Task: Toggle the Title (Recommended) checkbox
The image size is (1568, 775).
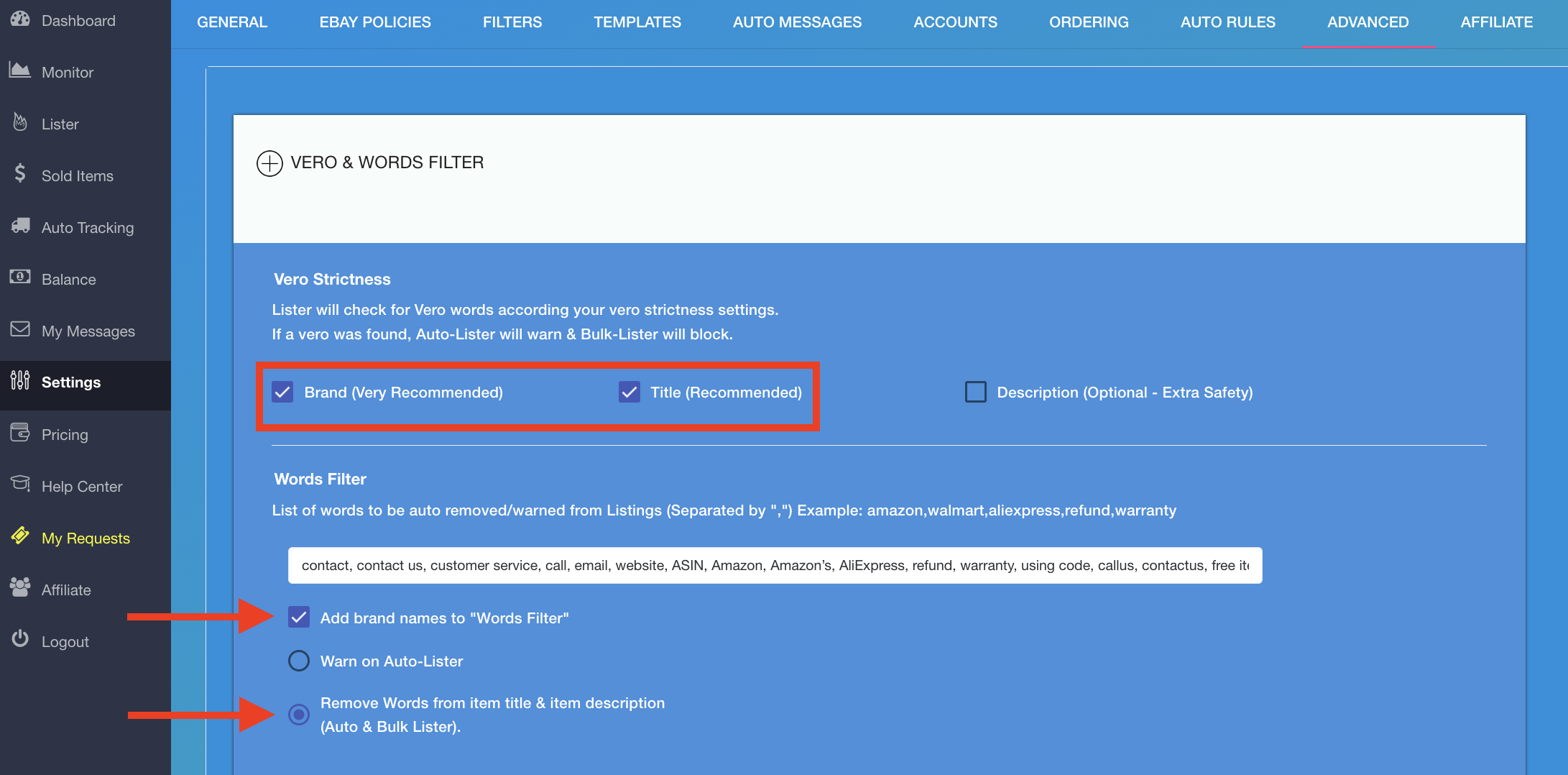Action: pyautogui.click(x=629, y=392)
